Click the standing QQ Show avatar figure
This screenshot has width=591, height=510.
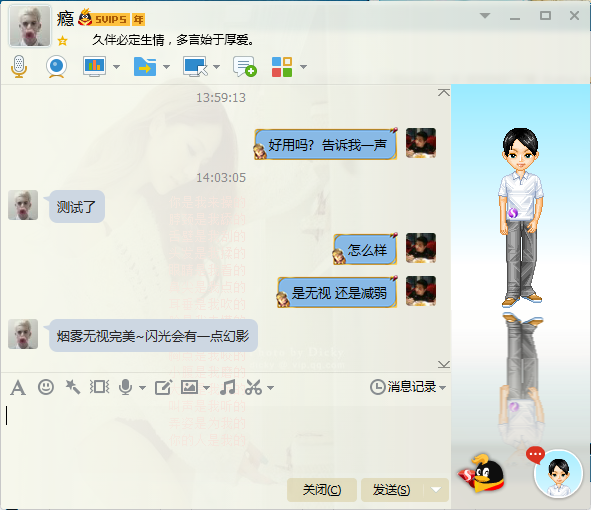pyautogui.click(x=521, y=217)
